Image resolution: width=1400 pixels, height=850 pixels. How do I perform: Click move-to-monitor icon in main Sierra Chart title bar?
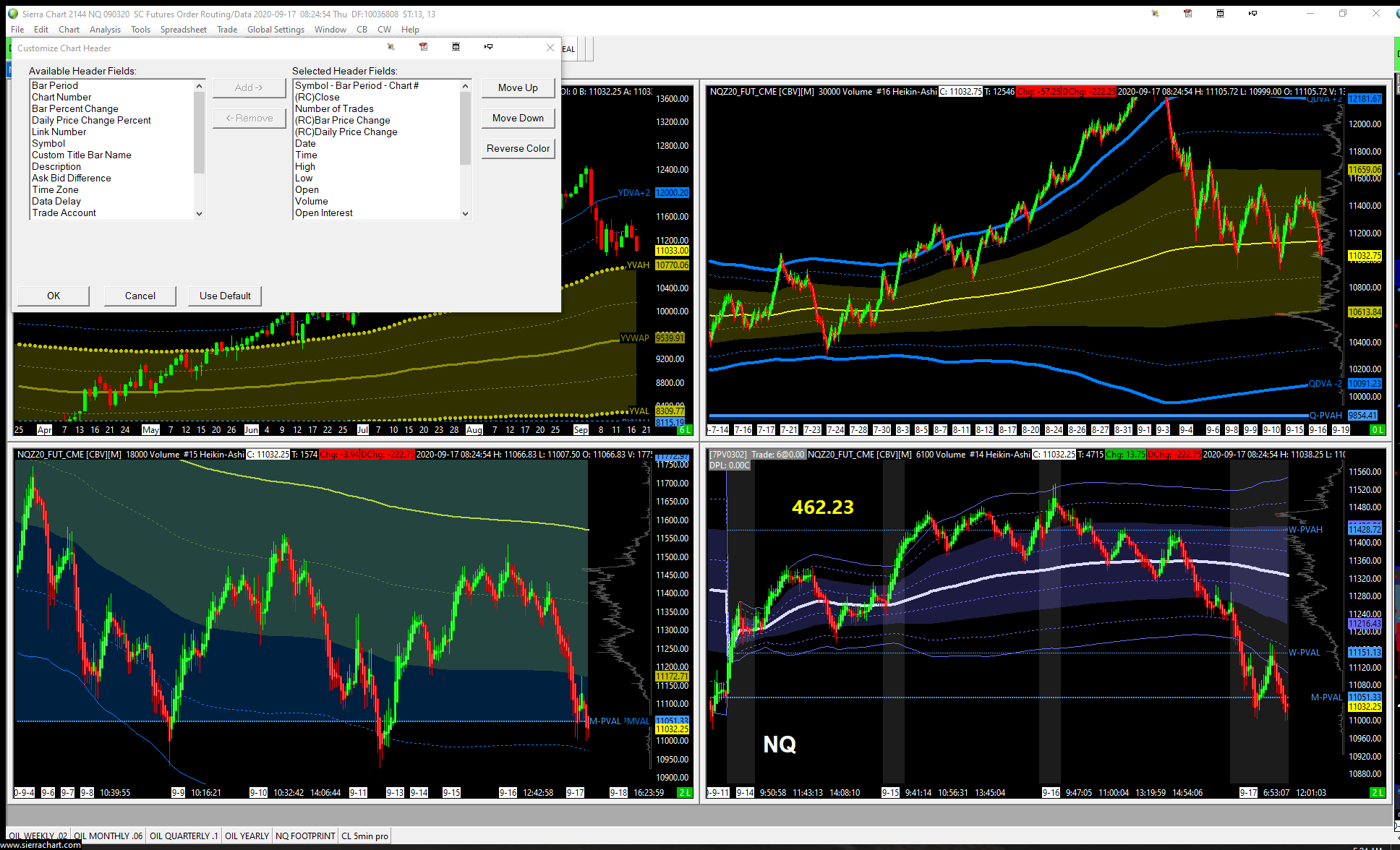pyautogui.click(x=1252, y=14)
